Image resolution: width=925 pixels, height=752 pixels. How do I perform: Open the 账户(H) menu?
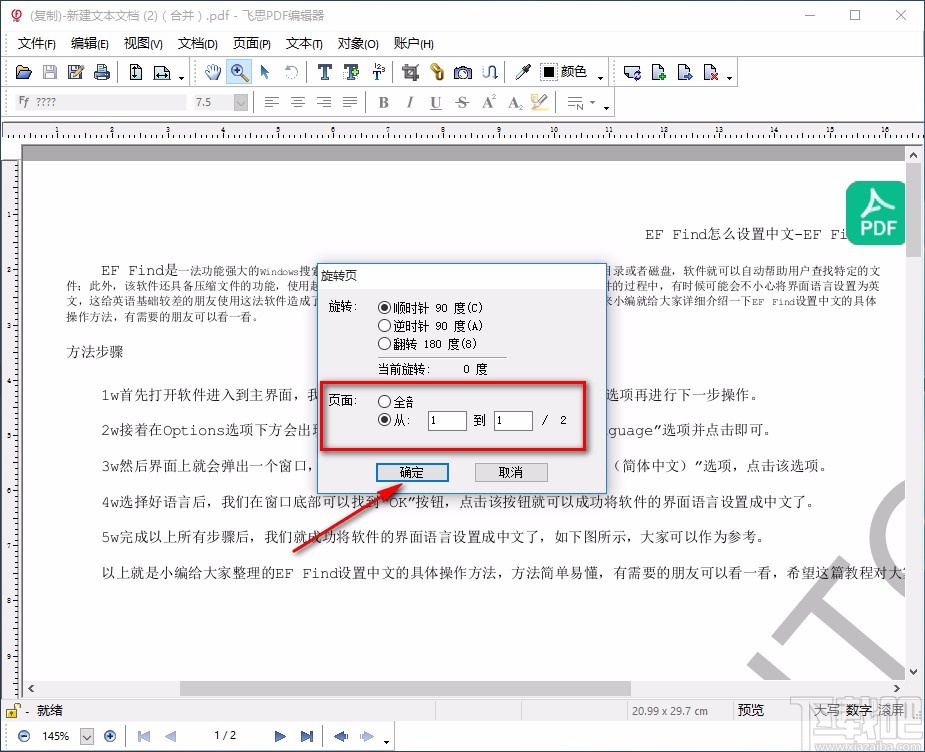click(x=413, y=43)
